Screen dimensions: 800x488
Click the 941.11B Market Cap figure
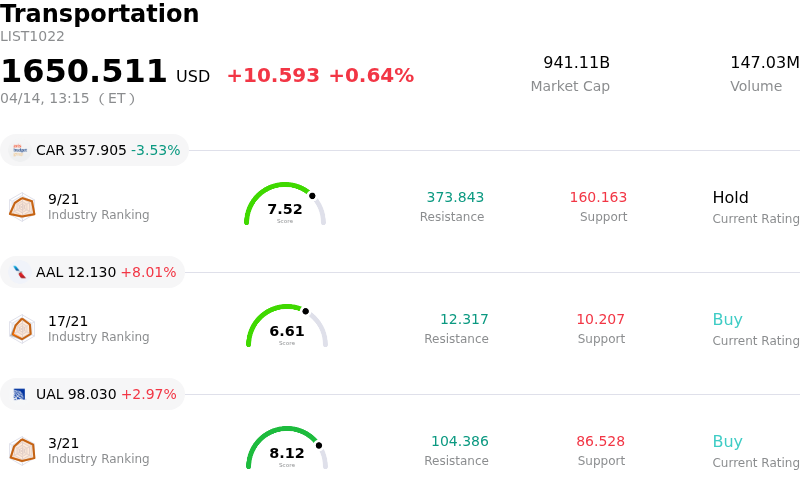pos(576,63)
